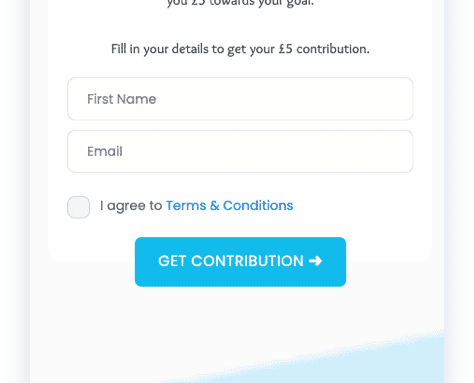This screenshot has width=474, height=383.
Task: Focus the First Name input field
Action: click(x=240, y=99)
